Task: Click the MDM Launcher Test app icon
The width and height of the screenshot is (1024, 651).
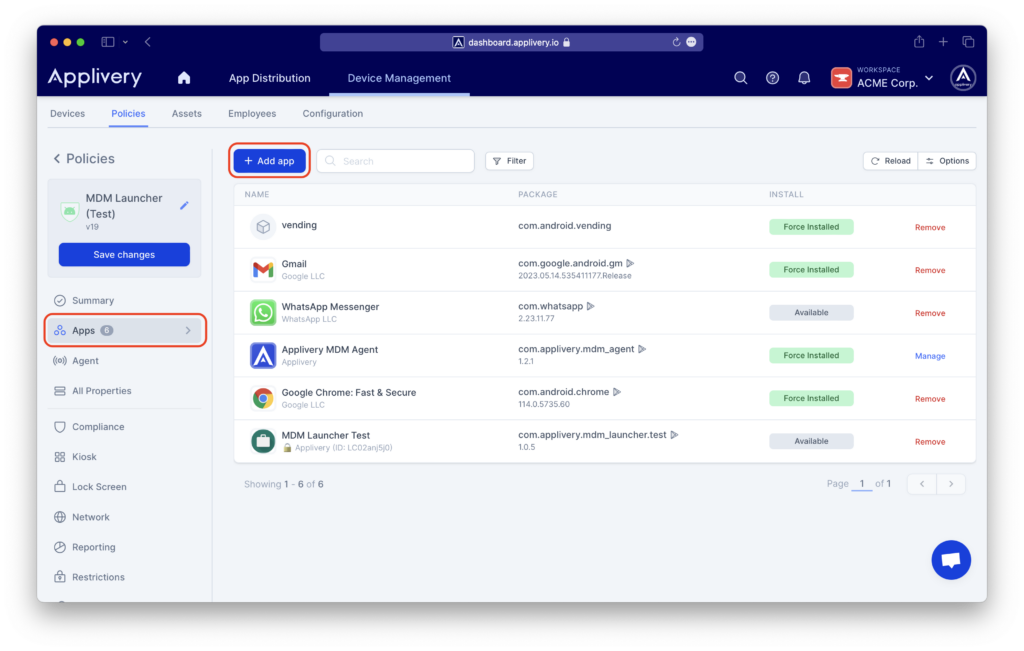Action: click(263, 441)
